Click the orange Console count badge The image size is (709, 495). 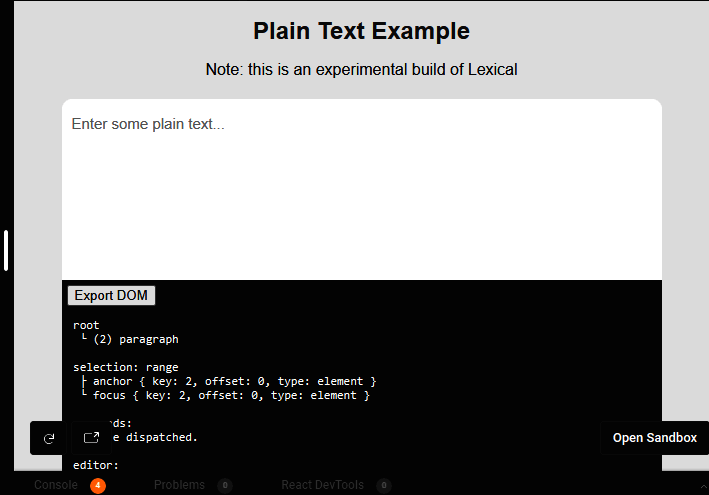[x=98, y=486]
